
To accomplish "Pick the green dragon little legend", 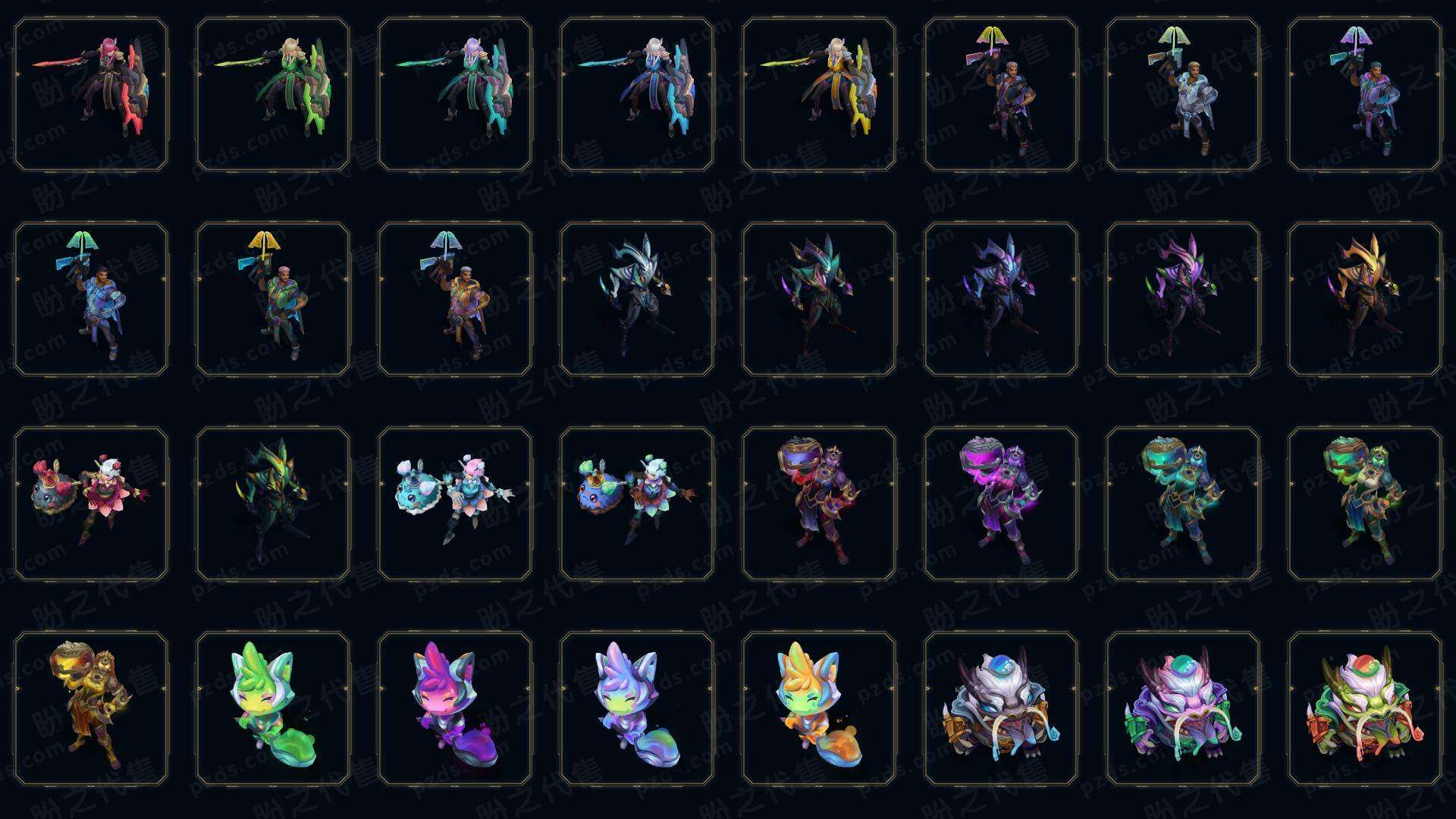I will coord(1365,708).
